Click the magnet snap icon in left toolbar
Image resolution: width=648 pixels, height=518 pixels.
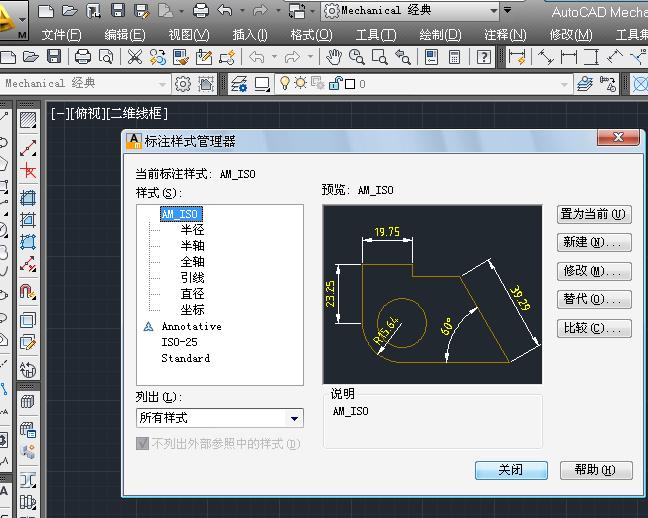coord(28,292)
